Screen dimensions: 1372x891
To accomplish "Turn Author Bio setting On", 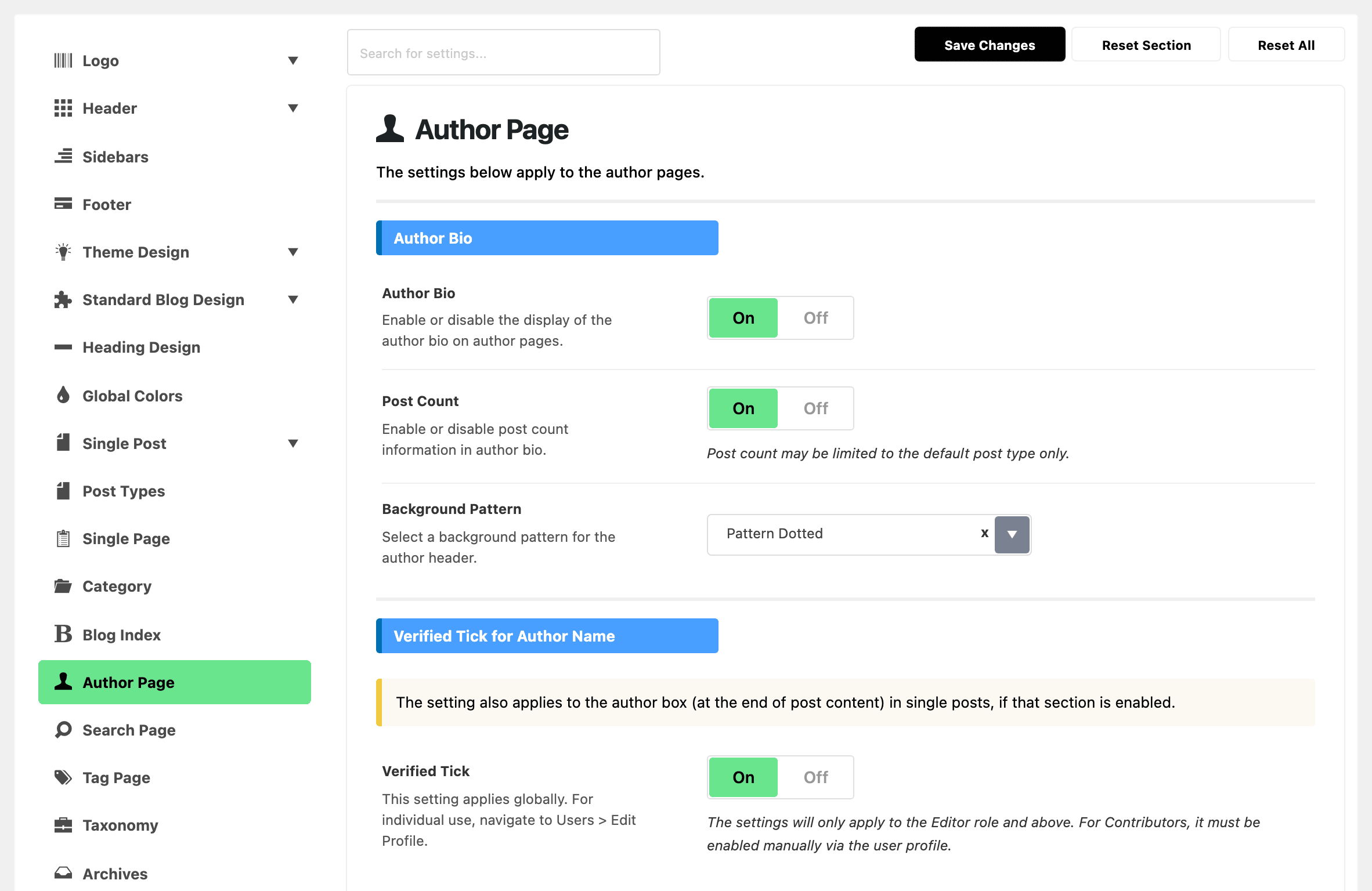I will pos(743,318).
